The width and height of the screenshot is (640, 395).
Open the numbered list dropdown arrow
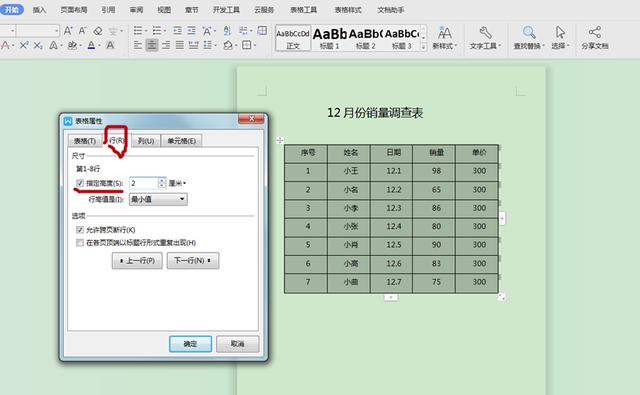tap(164, 31)
